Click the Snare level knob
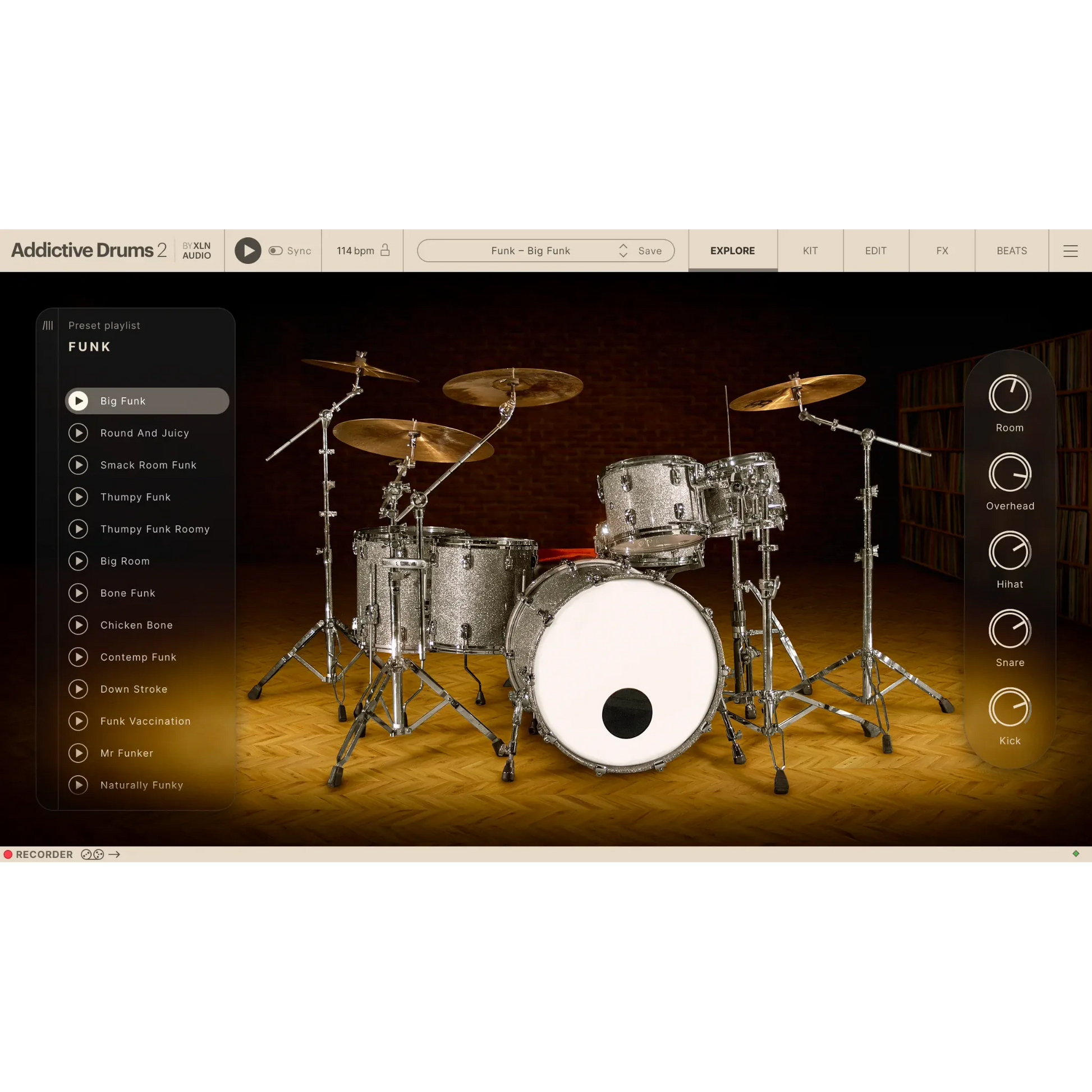The image size is (1092, 1092). 1010,630
